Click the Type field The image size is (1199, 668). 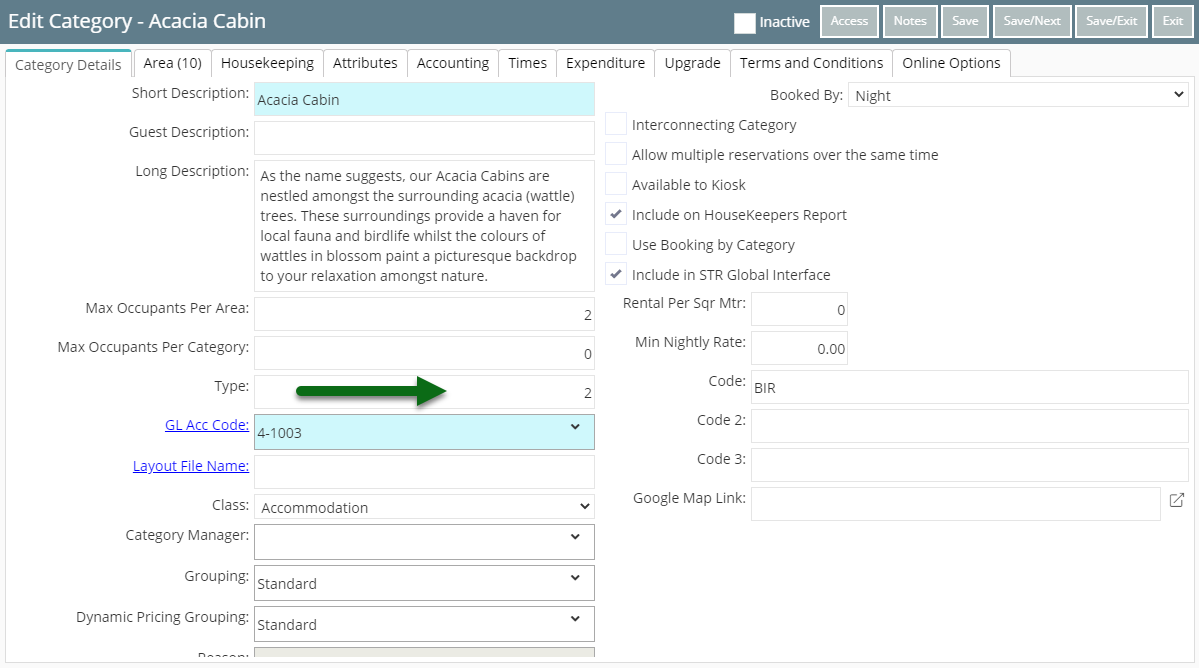(x=424, y=391)
